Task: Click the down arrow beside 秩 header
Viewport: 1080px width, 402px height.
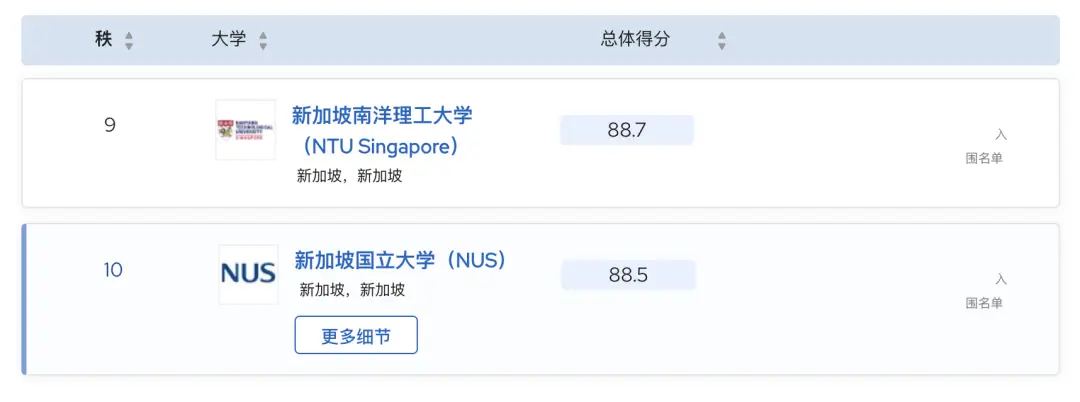Action: click(x=128, y=46)
